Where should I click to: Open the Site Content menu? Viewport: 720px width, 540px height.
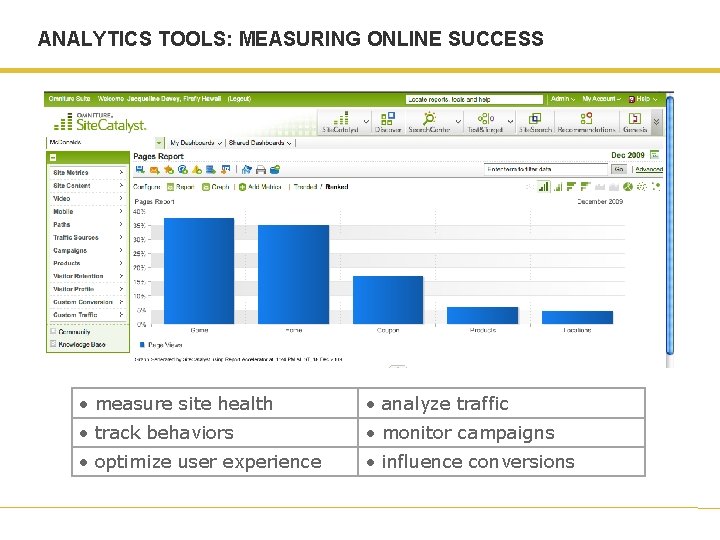coord(88,186)
